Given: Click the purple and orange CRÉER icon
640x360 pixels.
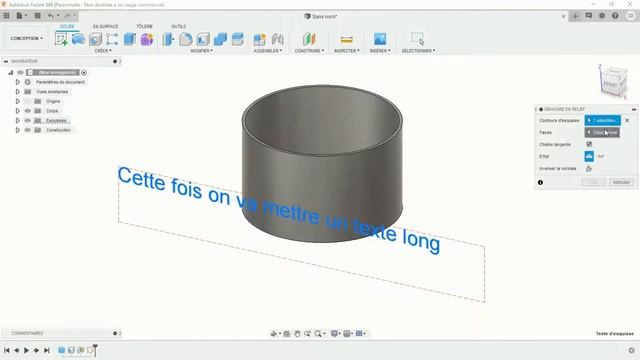Looking at the screenshot, I should click(x=147, y=39).
